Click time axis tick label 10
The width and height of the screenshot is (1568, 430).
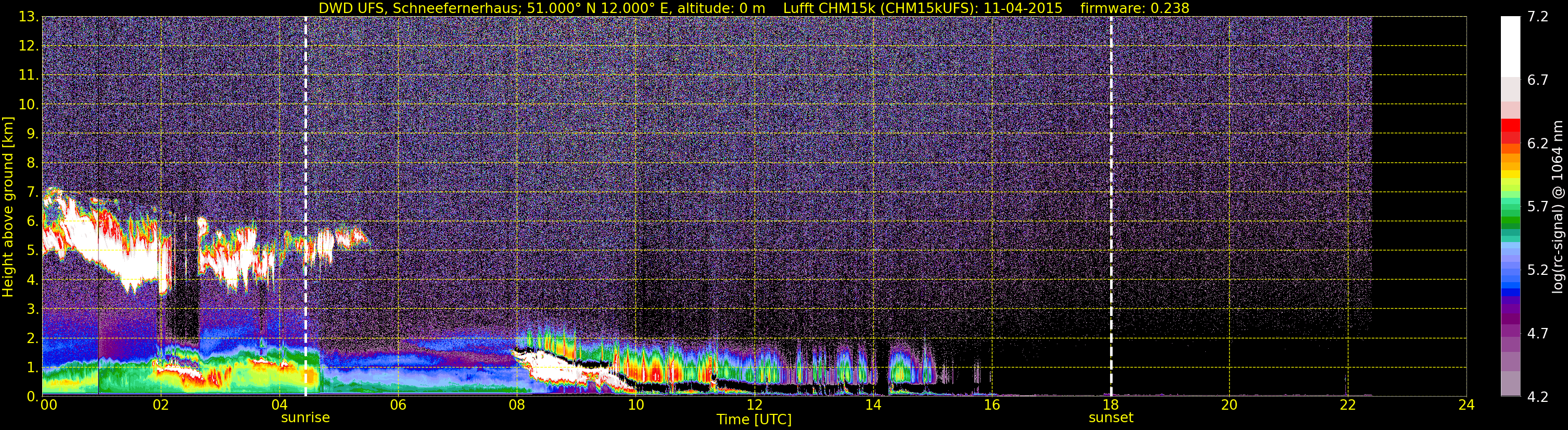[635, 406]
